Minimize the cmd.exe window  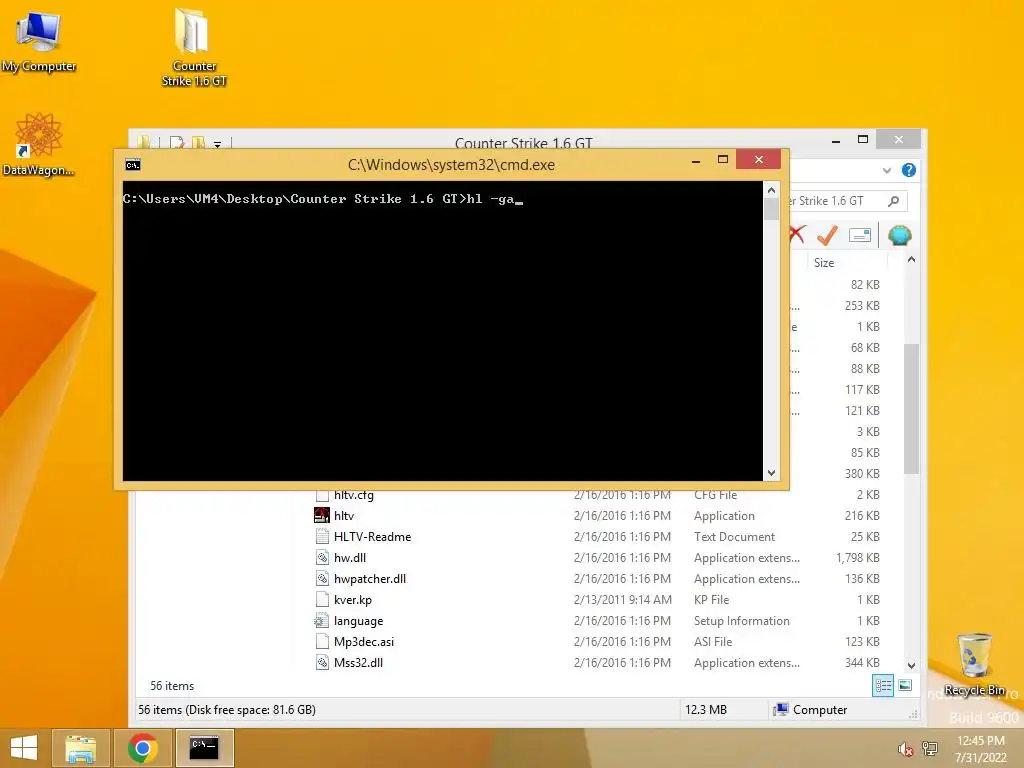coord(696,160)
